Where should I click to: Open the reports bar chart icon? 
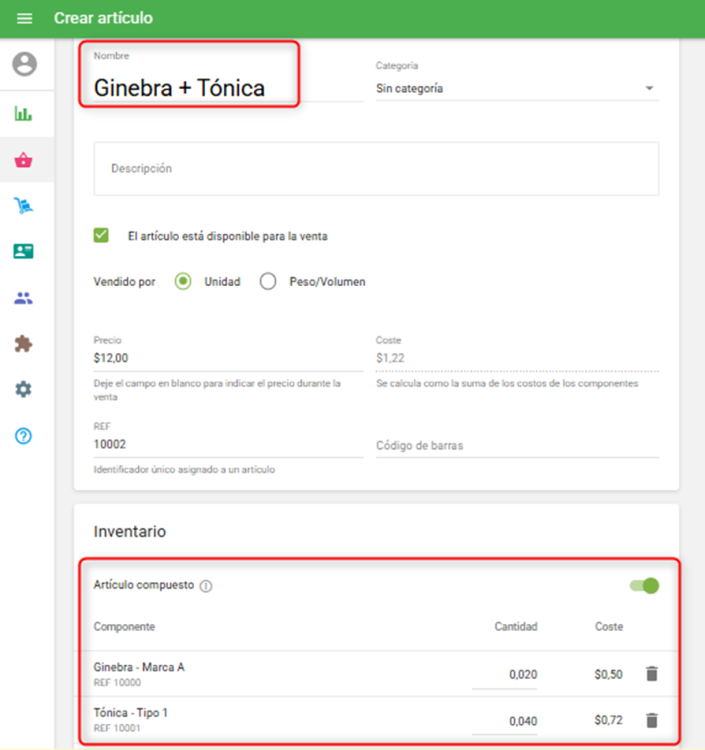[x=24, y=113]
